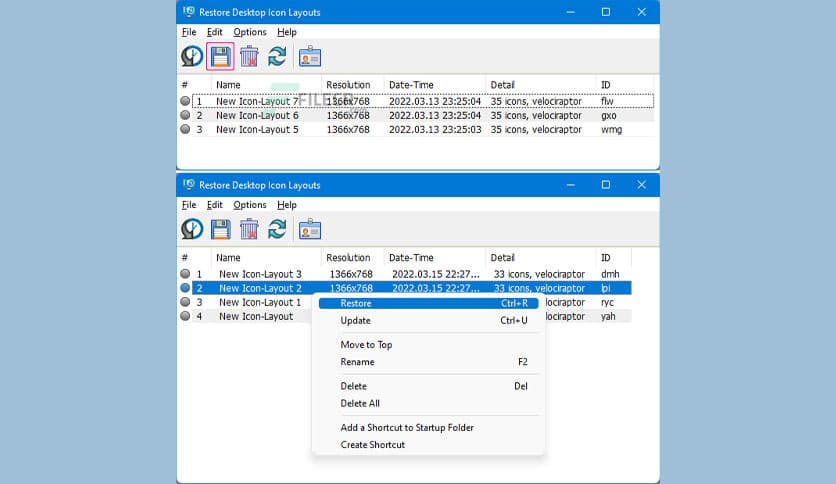This screenshot has width=836, height=484.
Task: Click the Restore layout icon in the upper window toolbar
Action: (x=192, y=57)
